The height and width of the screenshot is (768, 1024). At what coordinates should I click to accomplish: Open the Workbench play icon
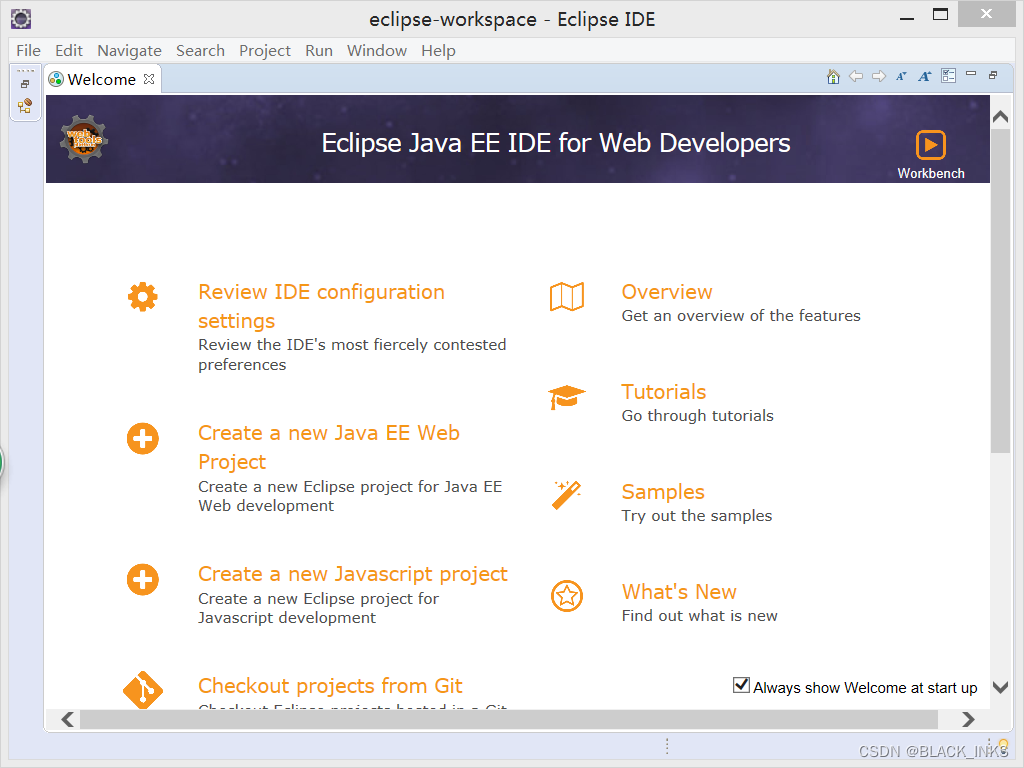[x=931, y=145]
